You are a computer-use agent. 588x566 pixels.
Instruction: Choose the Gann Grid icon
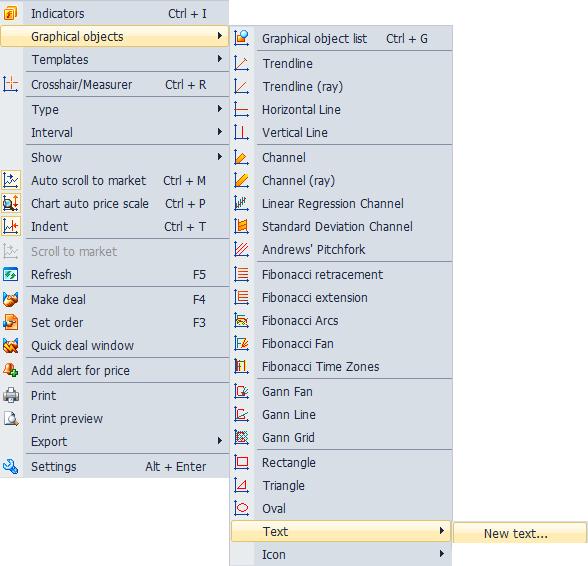click(241, 437)
